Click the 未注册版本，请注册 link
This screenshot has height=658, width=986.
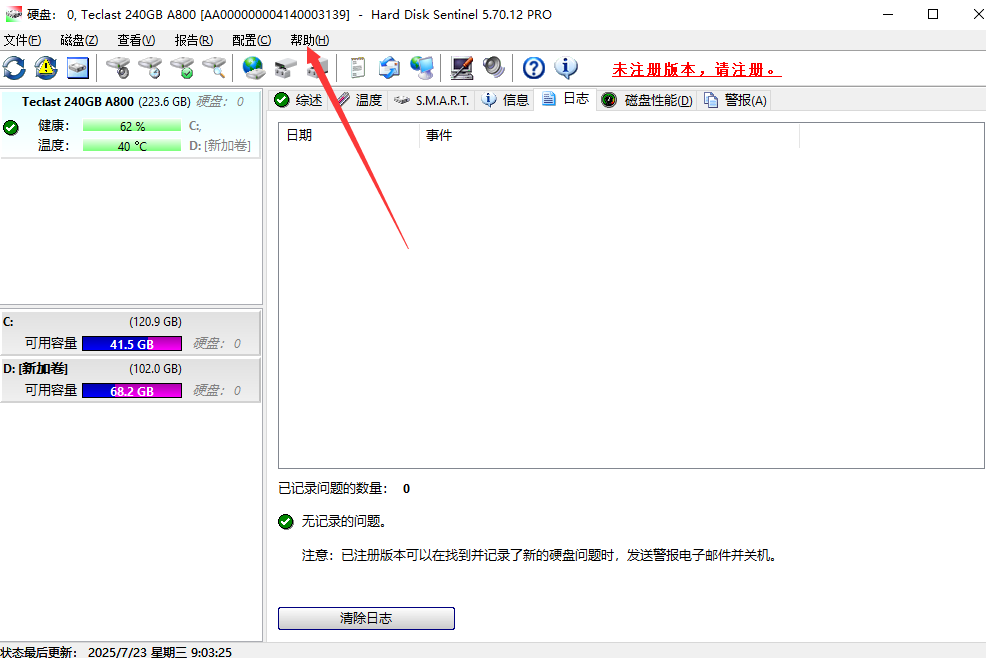[696, 70]
